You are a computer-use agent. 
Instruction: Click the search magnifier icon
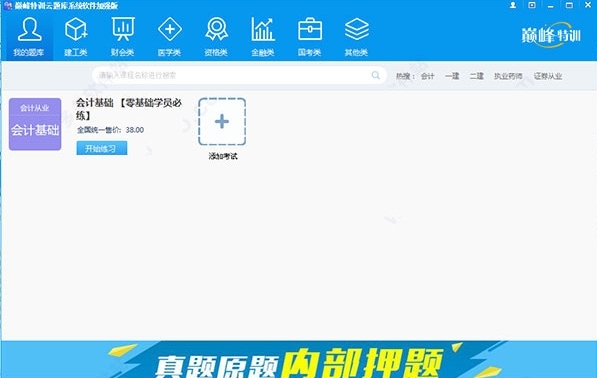pos(376,75)
